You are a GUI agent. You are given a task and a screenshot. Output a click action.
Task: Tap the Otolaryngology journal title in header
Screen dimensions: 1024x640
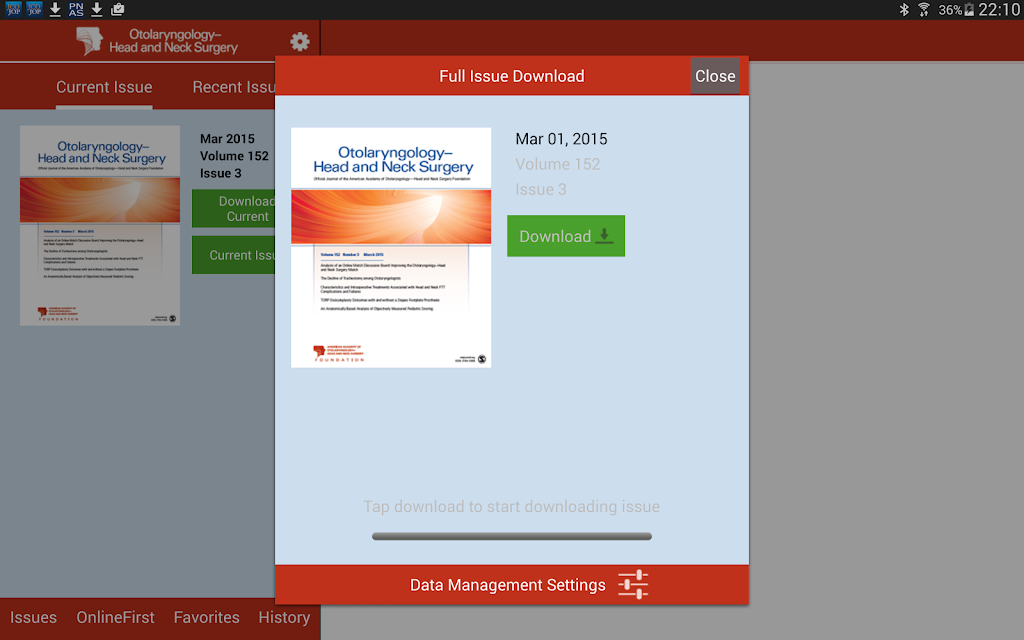click(x=174, y=41)
